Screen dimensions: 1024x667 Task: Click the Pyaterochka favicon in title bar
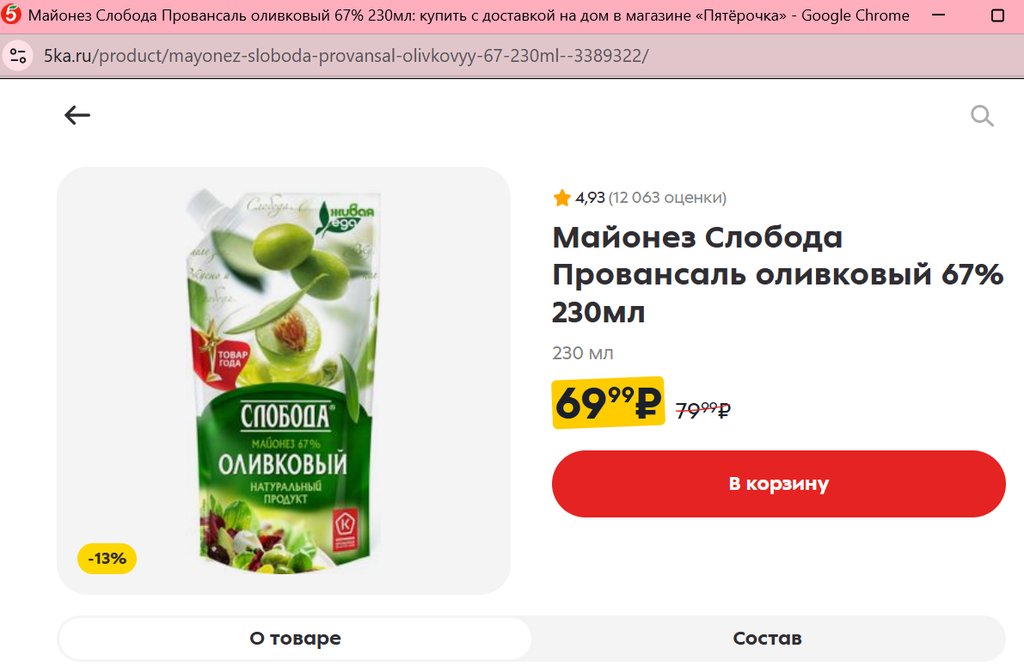coord(11,14)
